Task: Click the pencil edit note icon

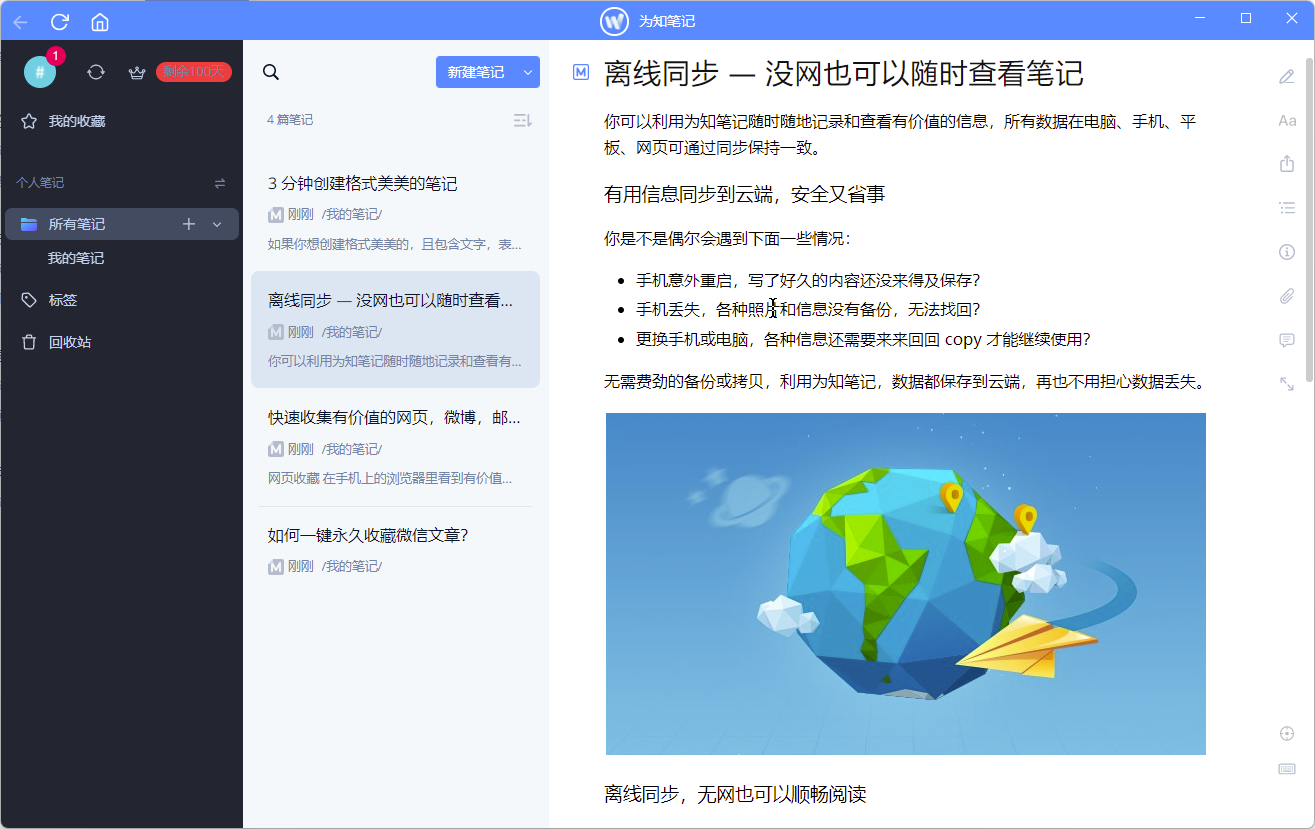Action: [1287, 77]
